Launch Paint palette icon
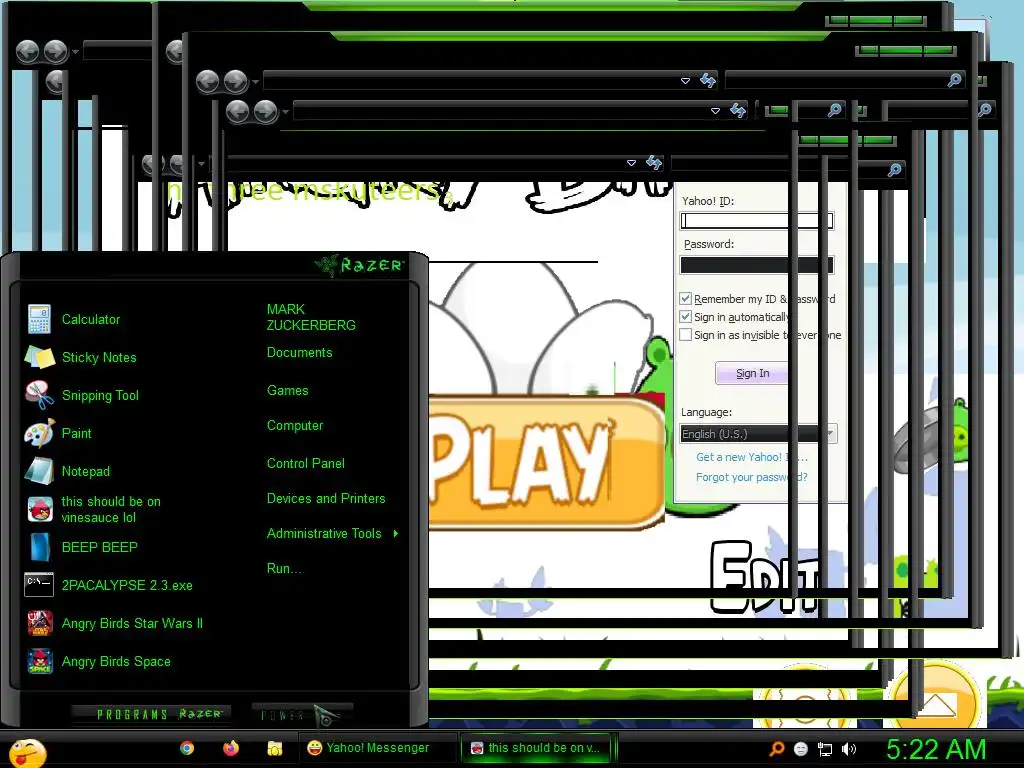The width and height of the screenshot is (1024, 768). click(39, 434)
